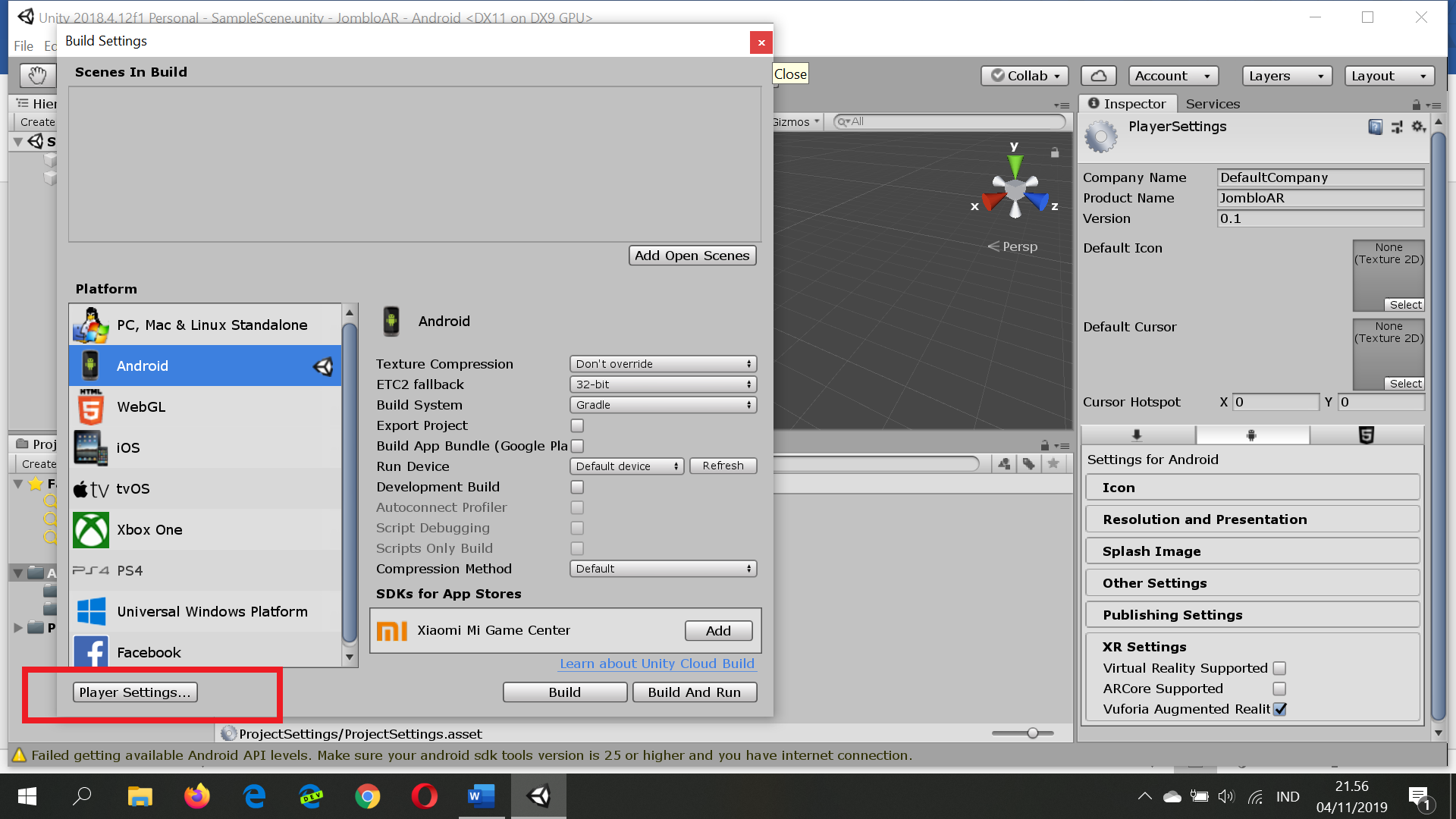Open Firefox from the taskbar

click(x=197, y=796)
